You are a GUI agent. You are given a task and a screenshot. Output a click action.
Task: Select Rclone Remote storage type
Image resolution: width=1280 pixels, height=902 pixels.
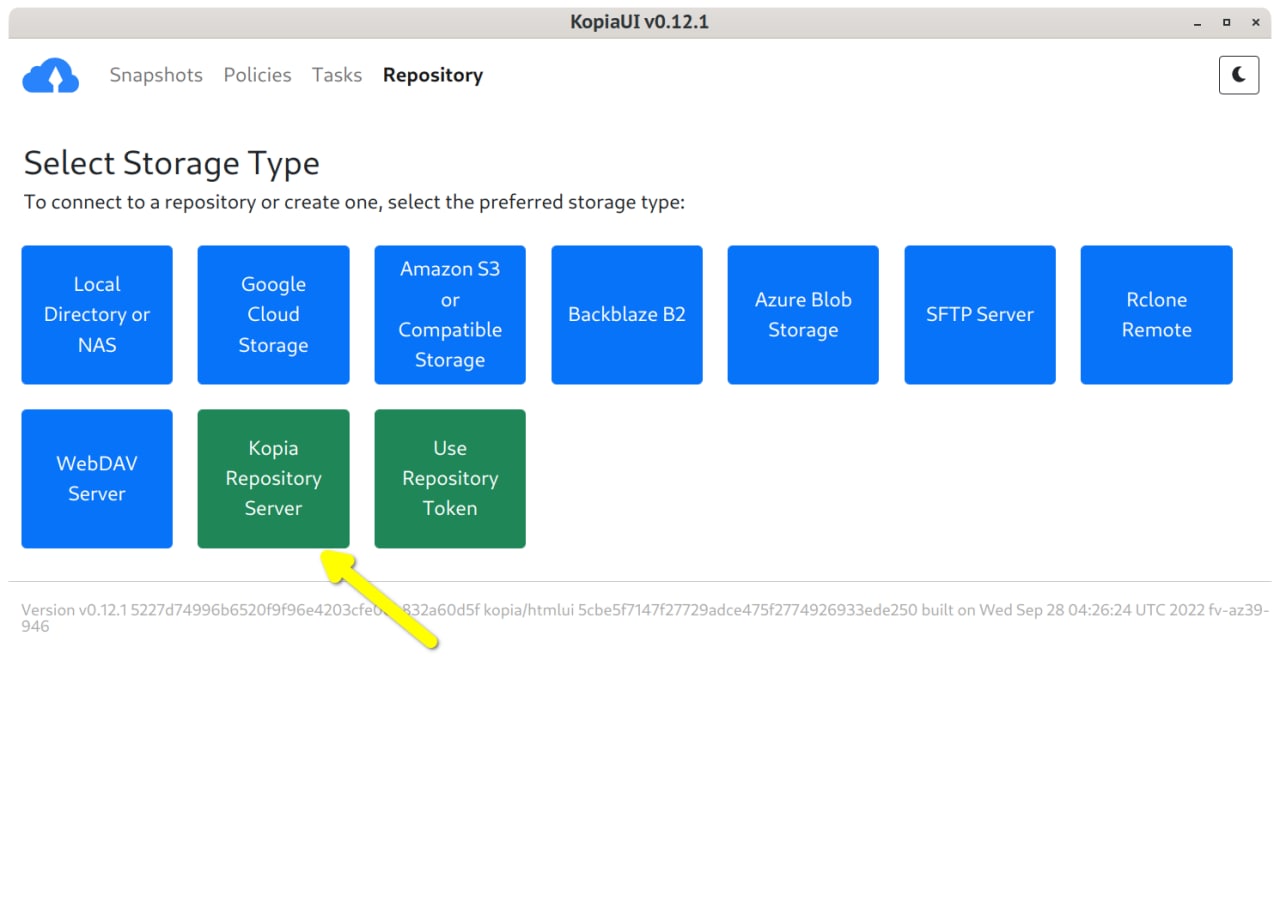point(1157,315)
